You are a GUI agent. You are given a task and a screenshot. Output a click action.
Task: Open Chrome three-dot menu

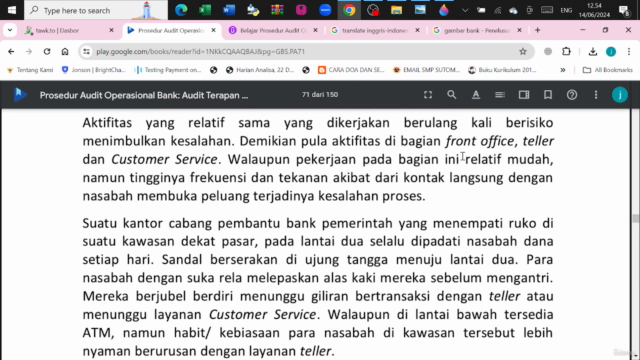click(x=629, y=51)
